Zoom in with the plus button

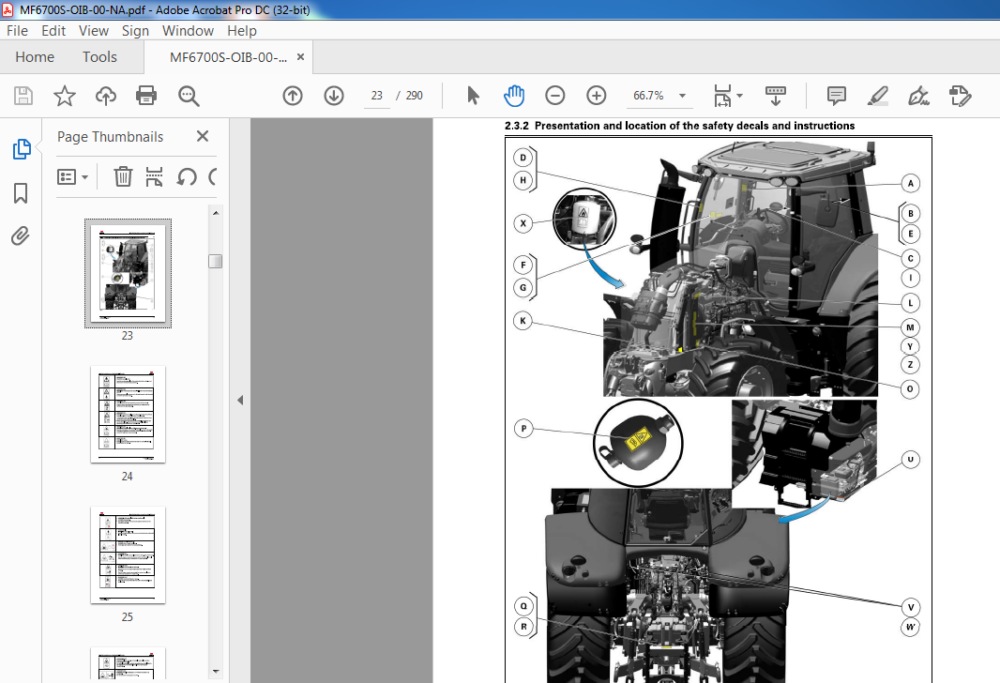coord(596,96)
